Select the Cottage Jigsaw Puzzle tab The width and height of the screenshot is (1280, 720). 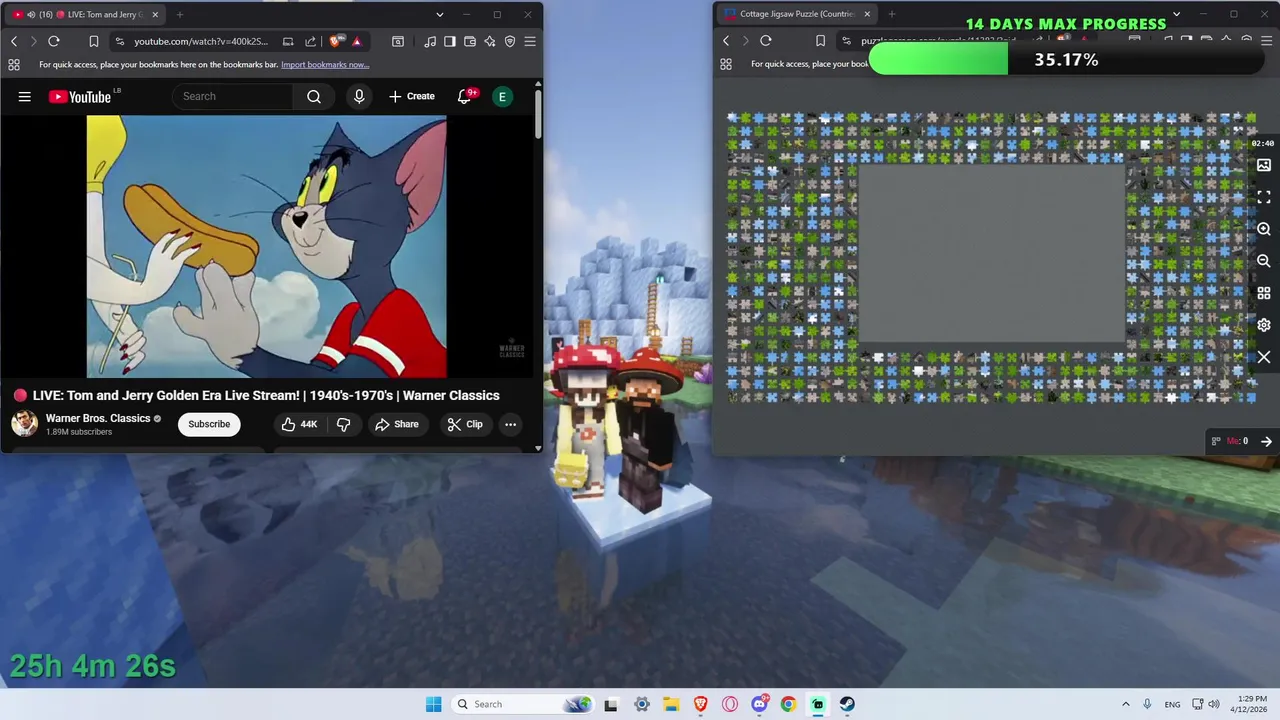click(796, 14)
